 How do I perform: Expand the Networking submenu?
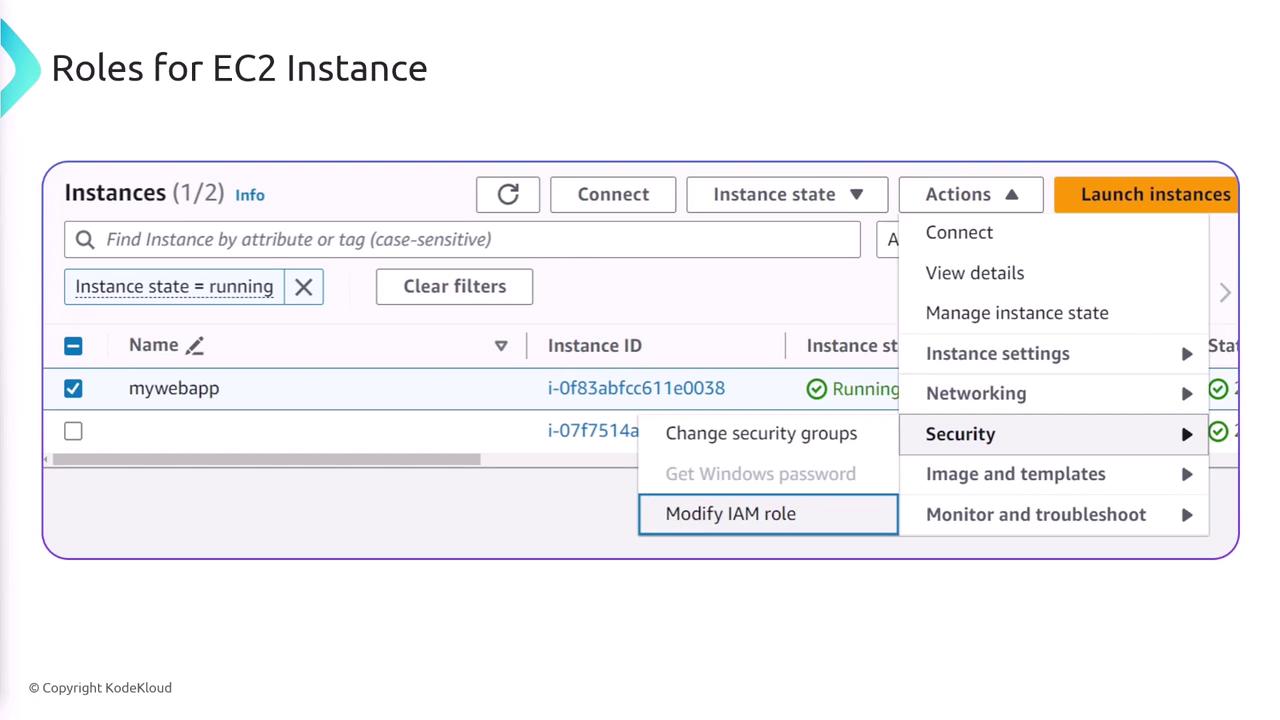pos(1053,394)
